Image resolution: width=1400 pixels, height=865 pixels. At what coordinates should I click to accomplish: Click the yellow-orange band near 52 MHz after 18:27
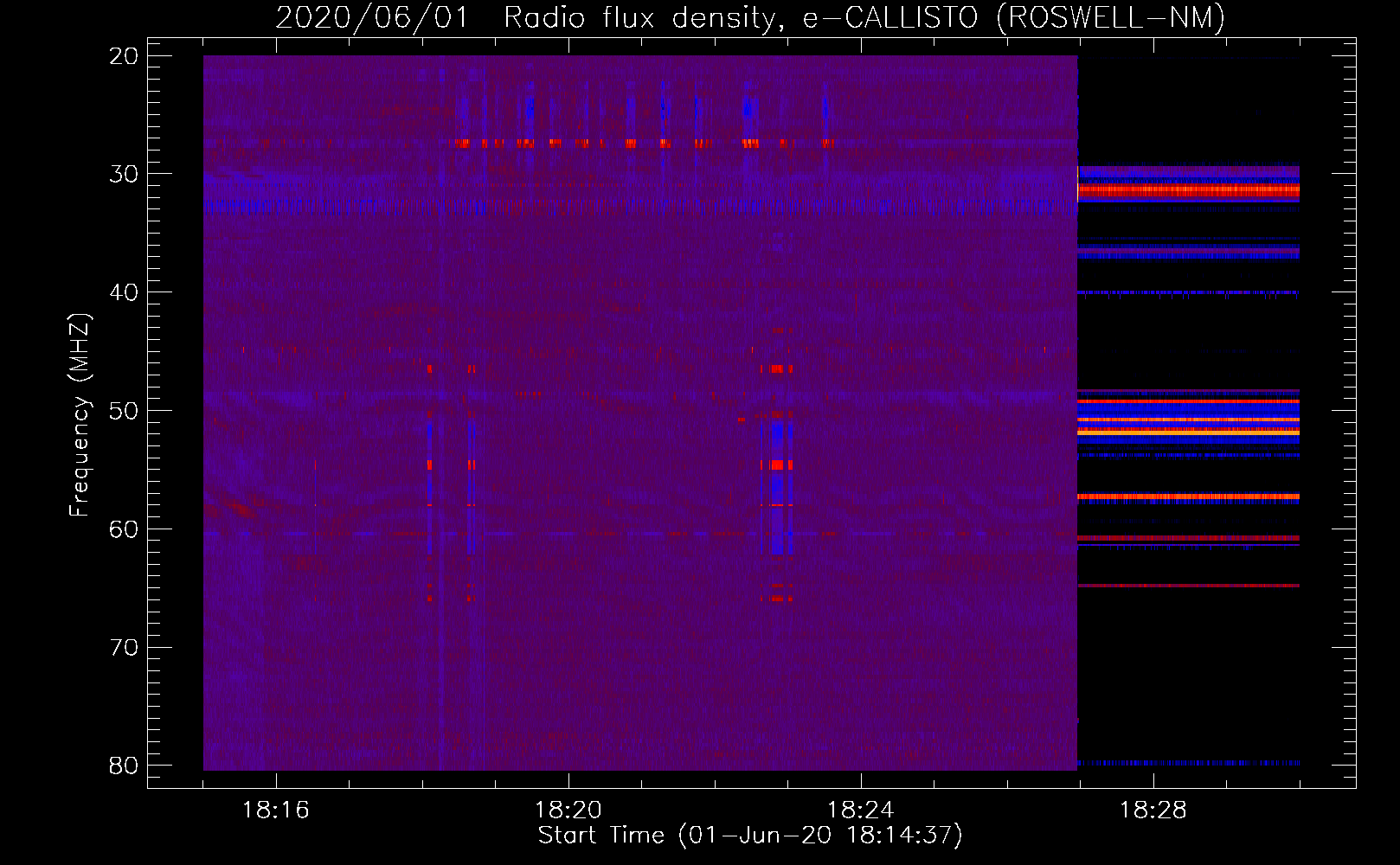click(x=1188, y=431)
